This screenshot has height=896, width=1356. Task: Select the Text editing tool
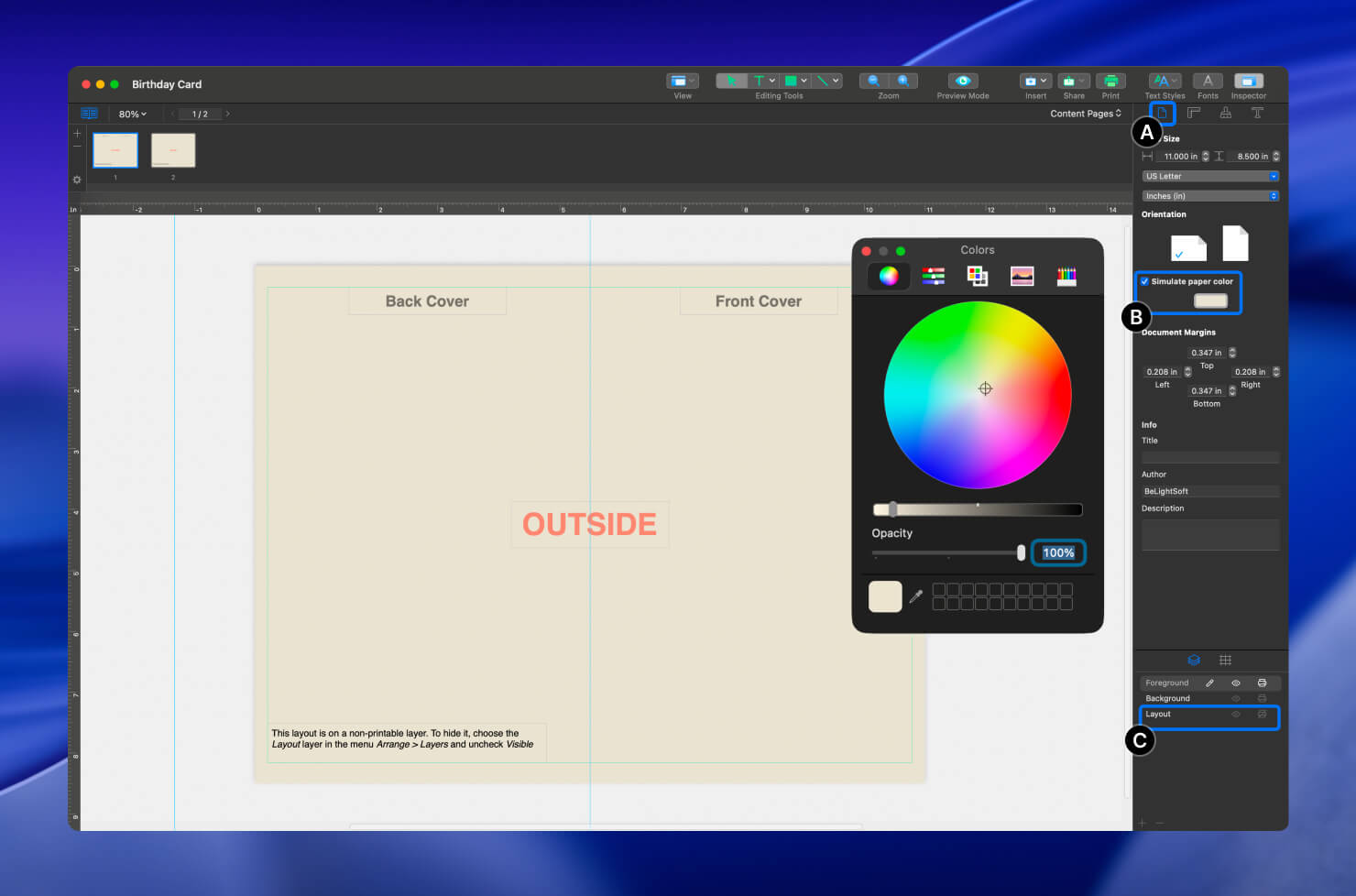[759, 80]
